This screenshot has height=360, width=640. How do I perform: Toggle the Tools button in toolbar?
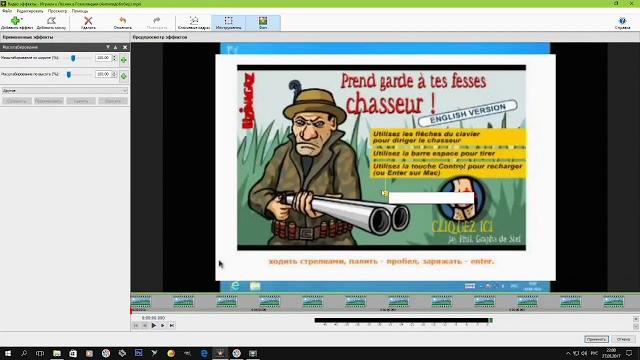click(229, 22)
